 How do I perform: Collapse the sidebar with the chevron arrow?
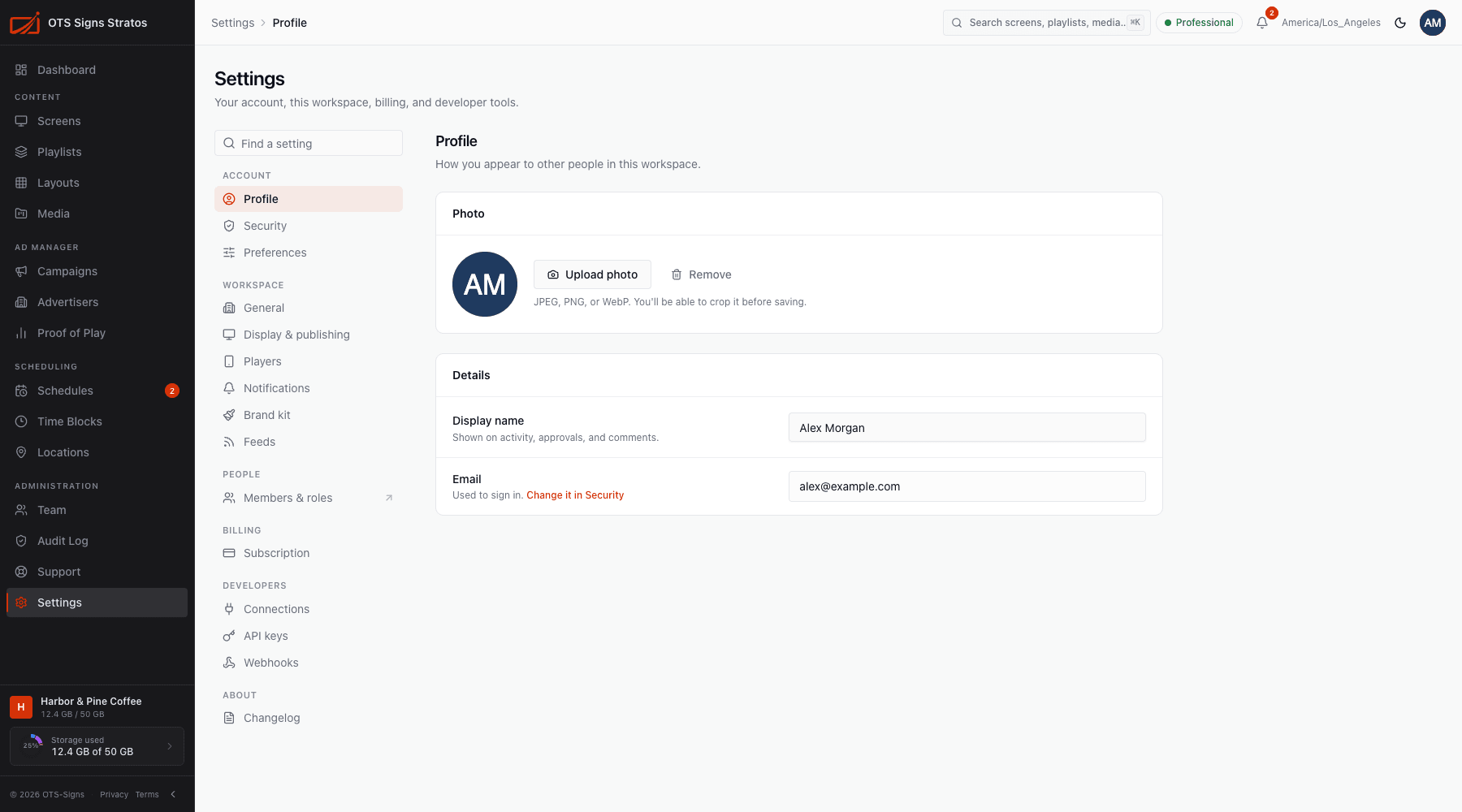173,794
